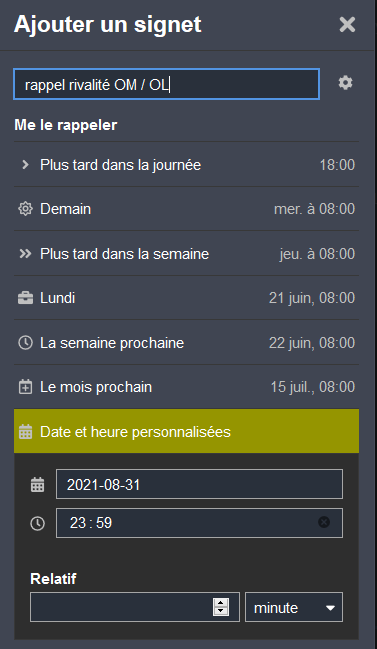The height and width of the screenshot is (649, 377).
Task: Open bookmark options gear icon
Action: [x=346, y=83]
